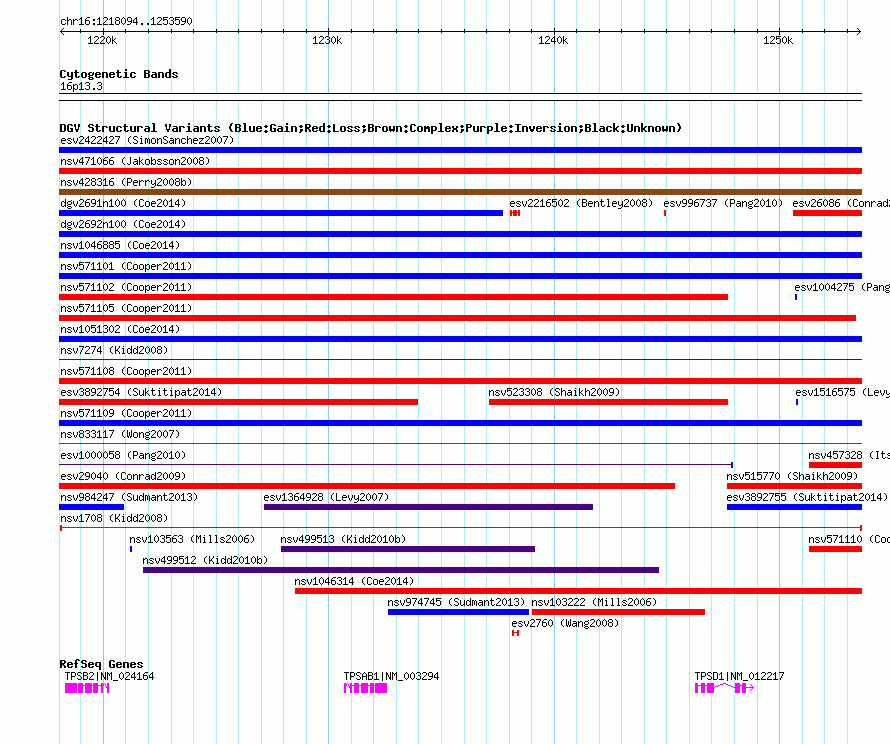Click nsv833117 (Wong2007) label
The height and width of the screenshot is (744, 890).
(120, 434)
